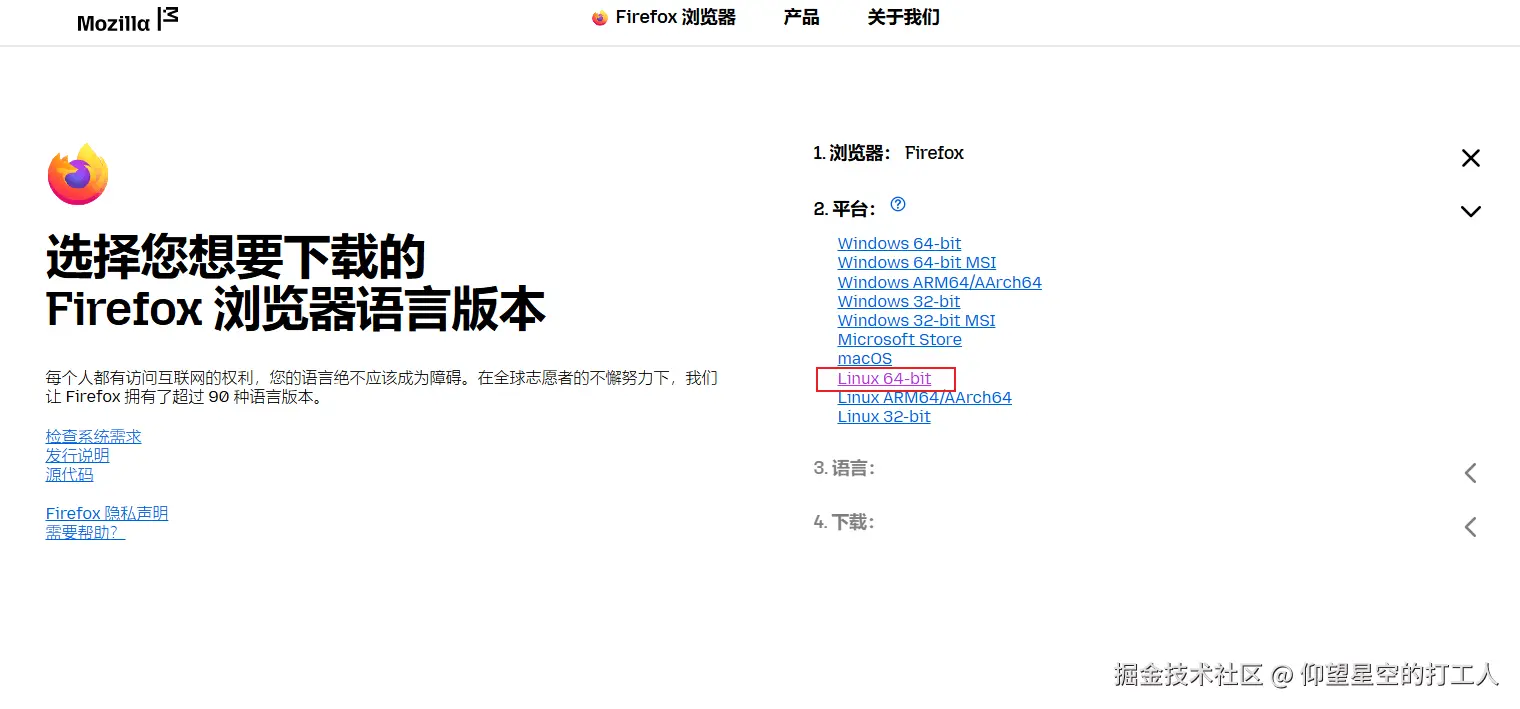1520x709 pixels.
Task: Open the 关于我们 menu
Action: 903,17
